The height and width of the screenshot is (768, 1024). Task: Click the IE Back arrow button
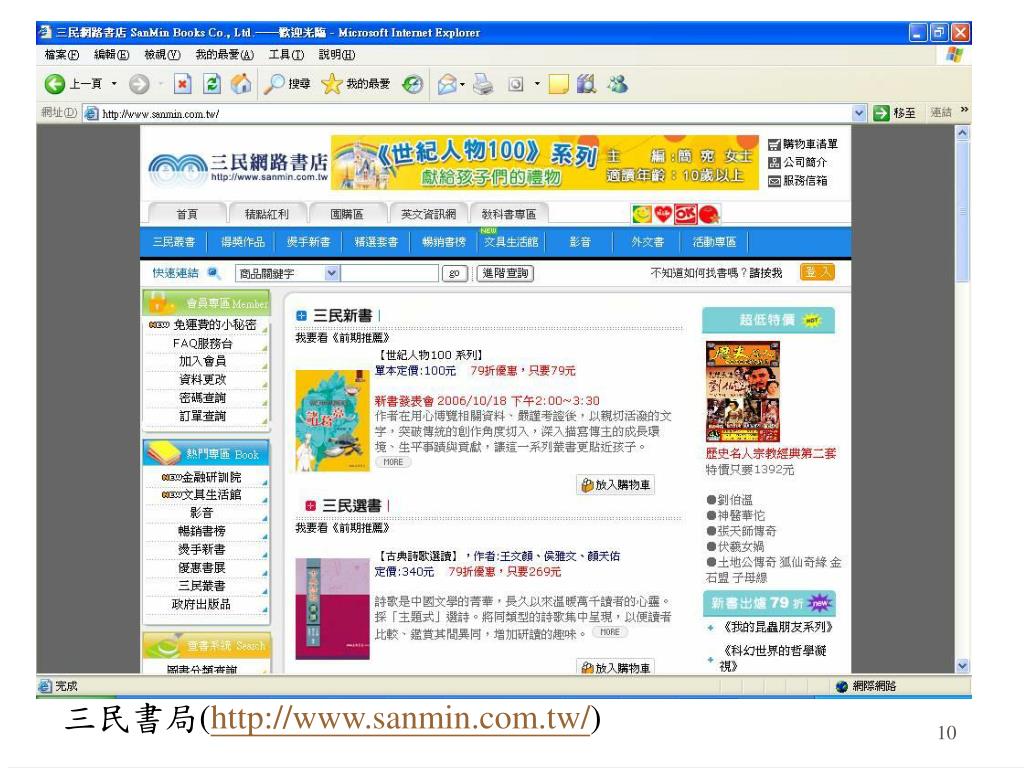[55, 84]
